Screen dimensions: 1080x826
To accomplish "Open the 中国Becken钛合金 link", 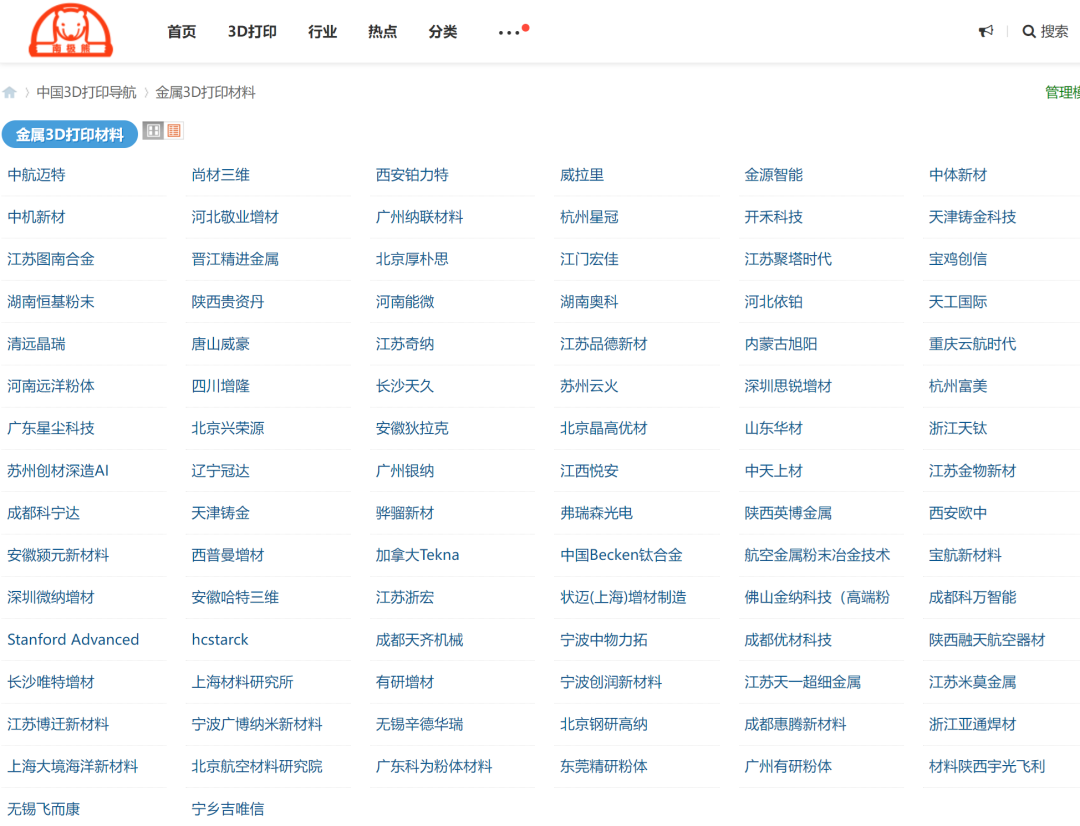I will point(621,555).
